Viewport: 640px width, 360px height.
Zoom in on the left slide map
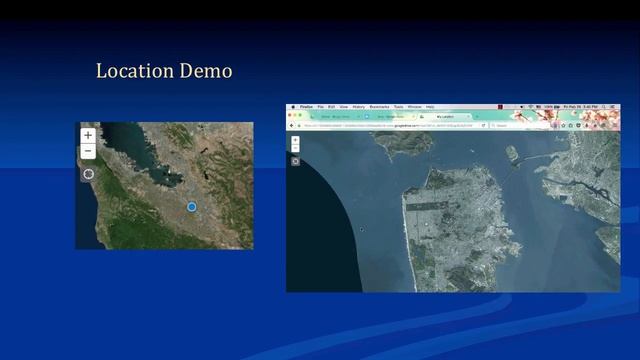(88, 136)
